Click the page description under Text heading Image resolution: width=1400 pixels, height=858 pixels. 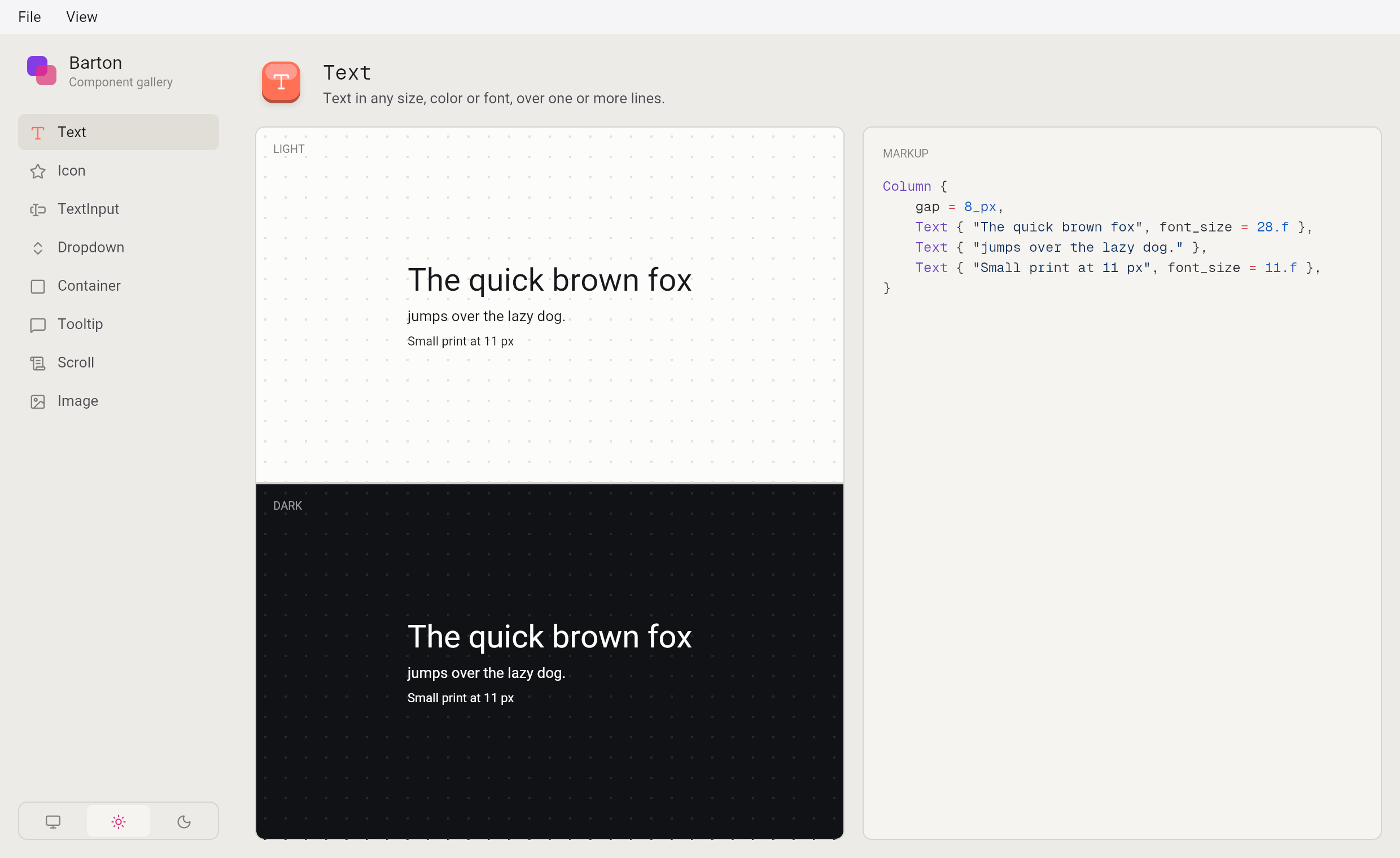(x=494, y=98)
